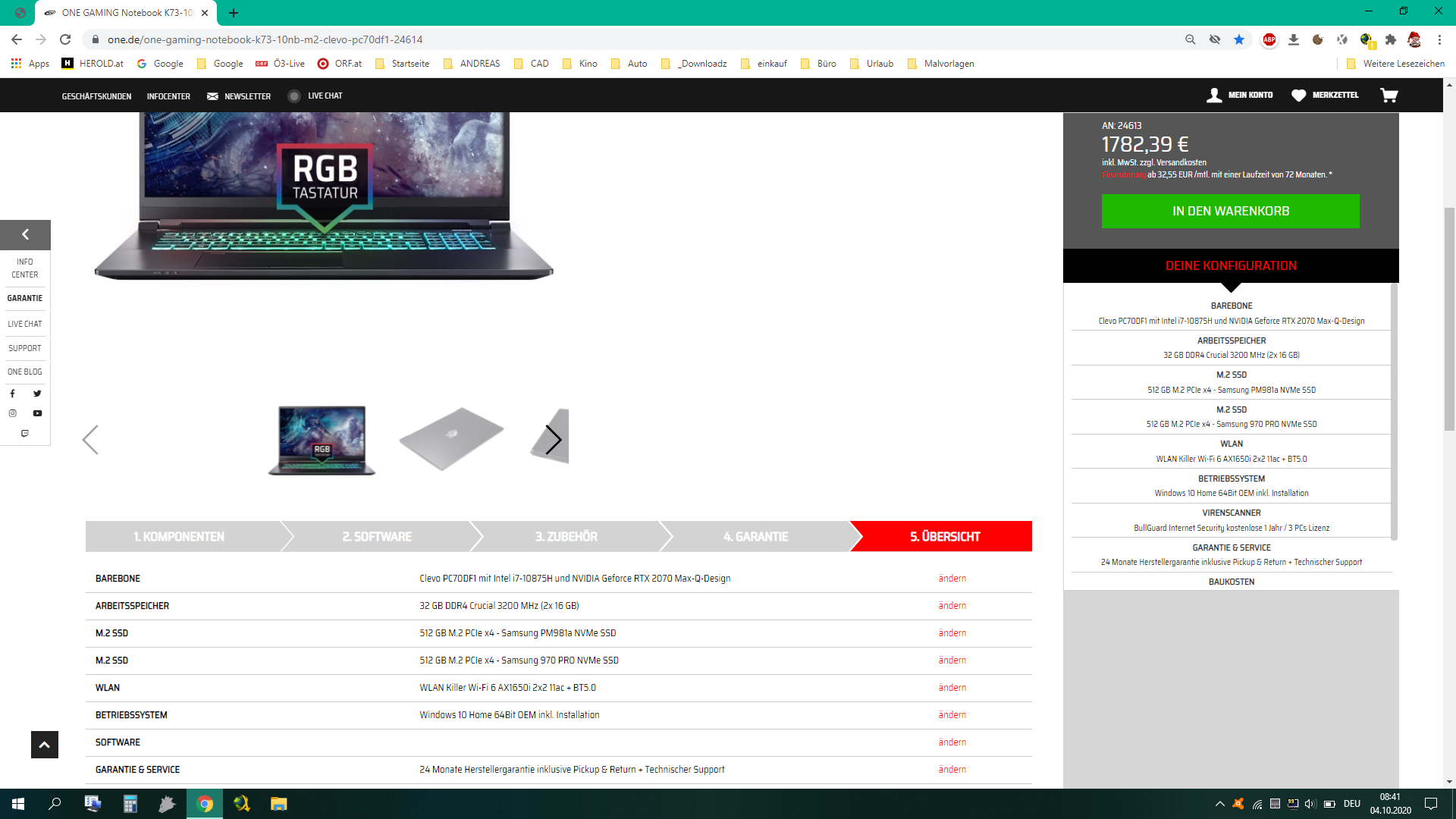Click the address bar URL field
1456x819 pixels.
(x=637, y=39)
